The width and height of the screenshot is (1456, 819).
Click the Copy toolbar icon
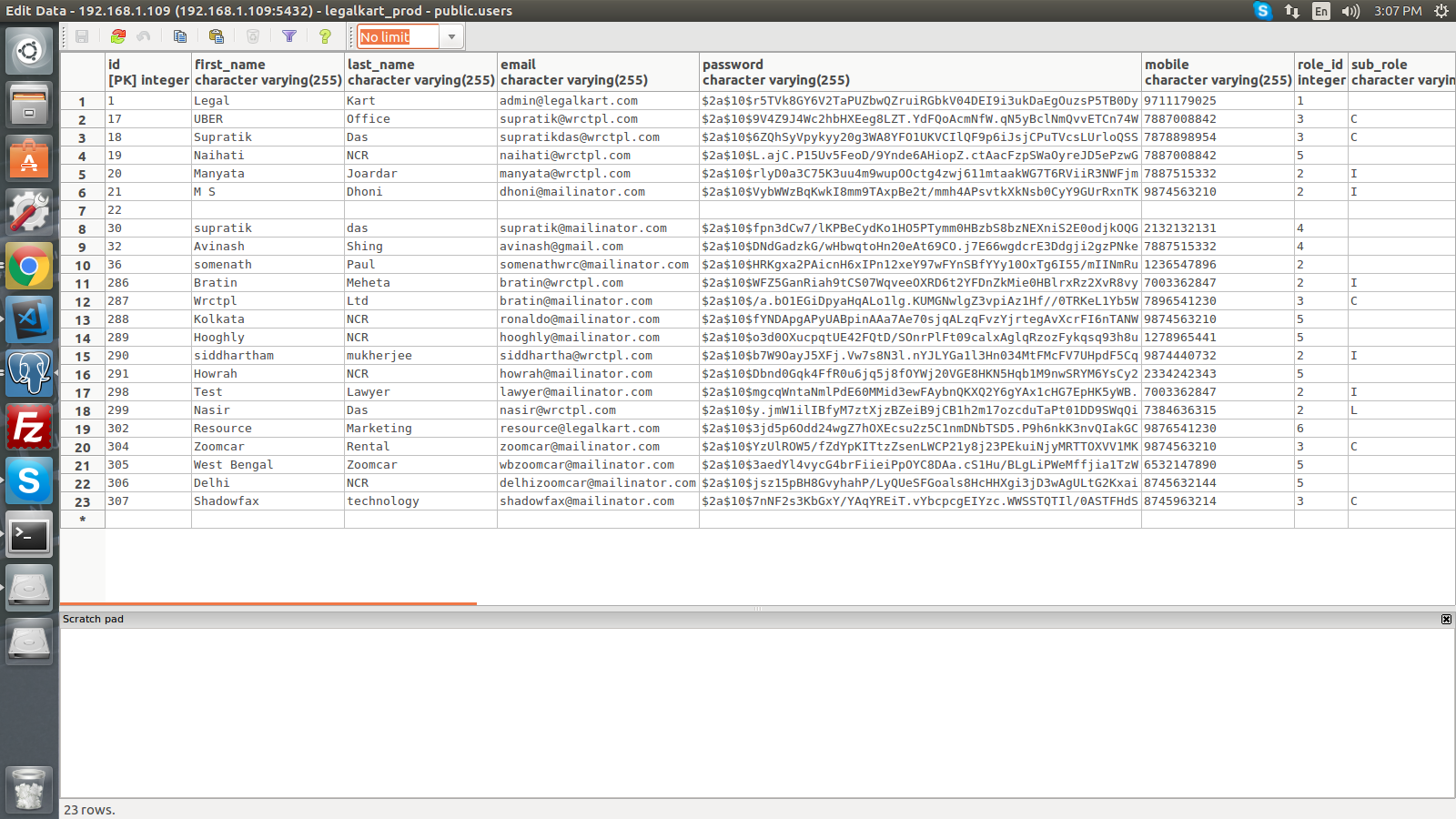pyautogui.click(x=180, y=36)
